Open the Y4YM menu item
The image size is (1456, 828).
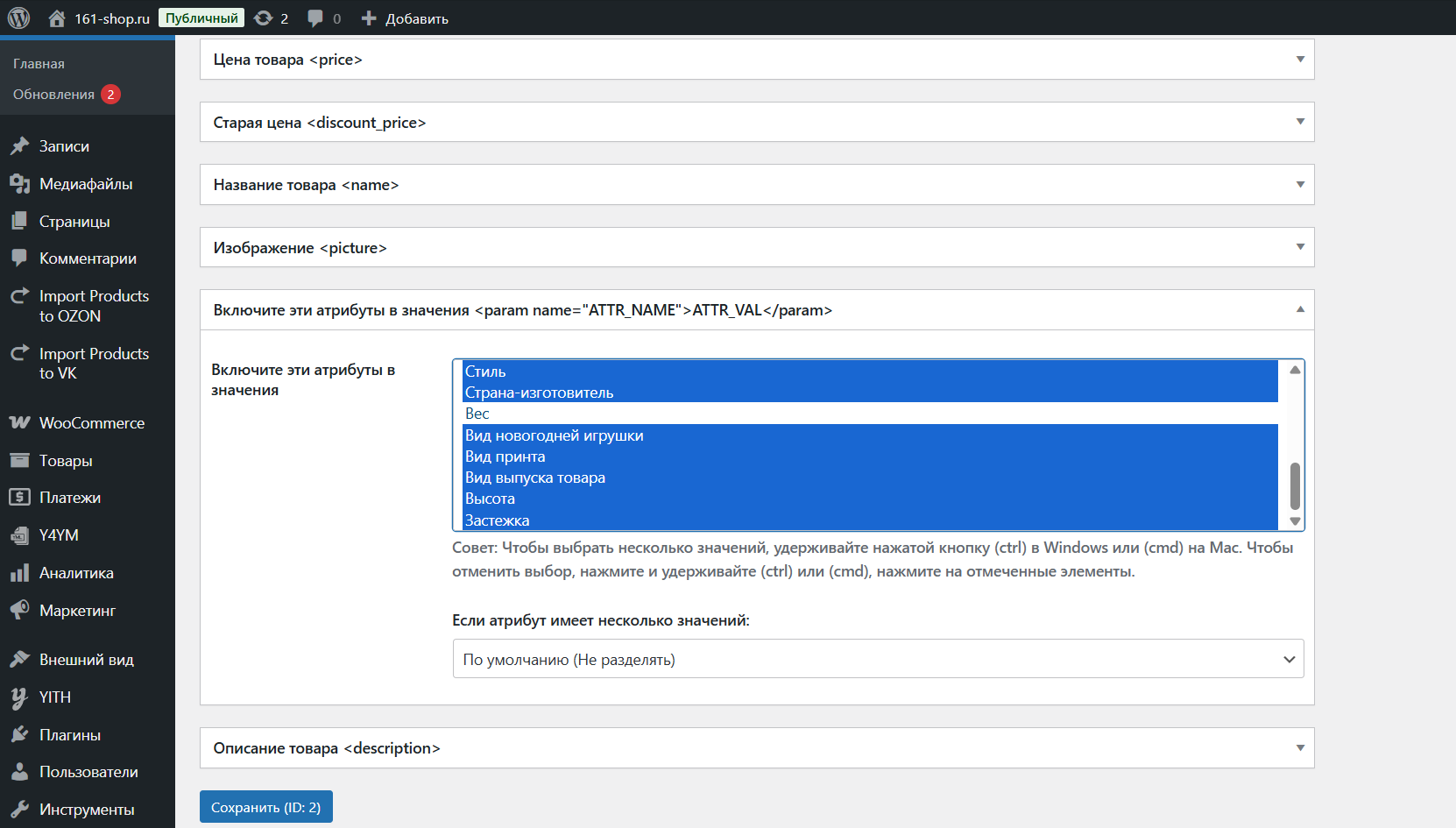59,535
